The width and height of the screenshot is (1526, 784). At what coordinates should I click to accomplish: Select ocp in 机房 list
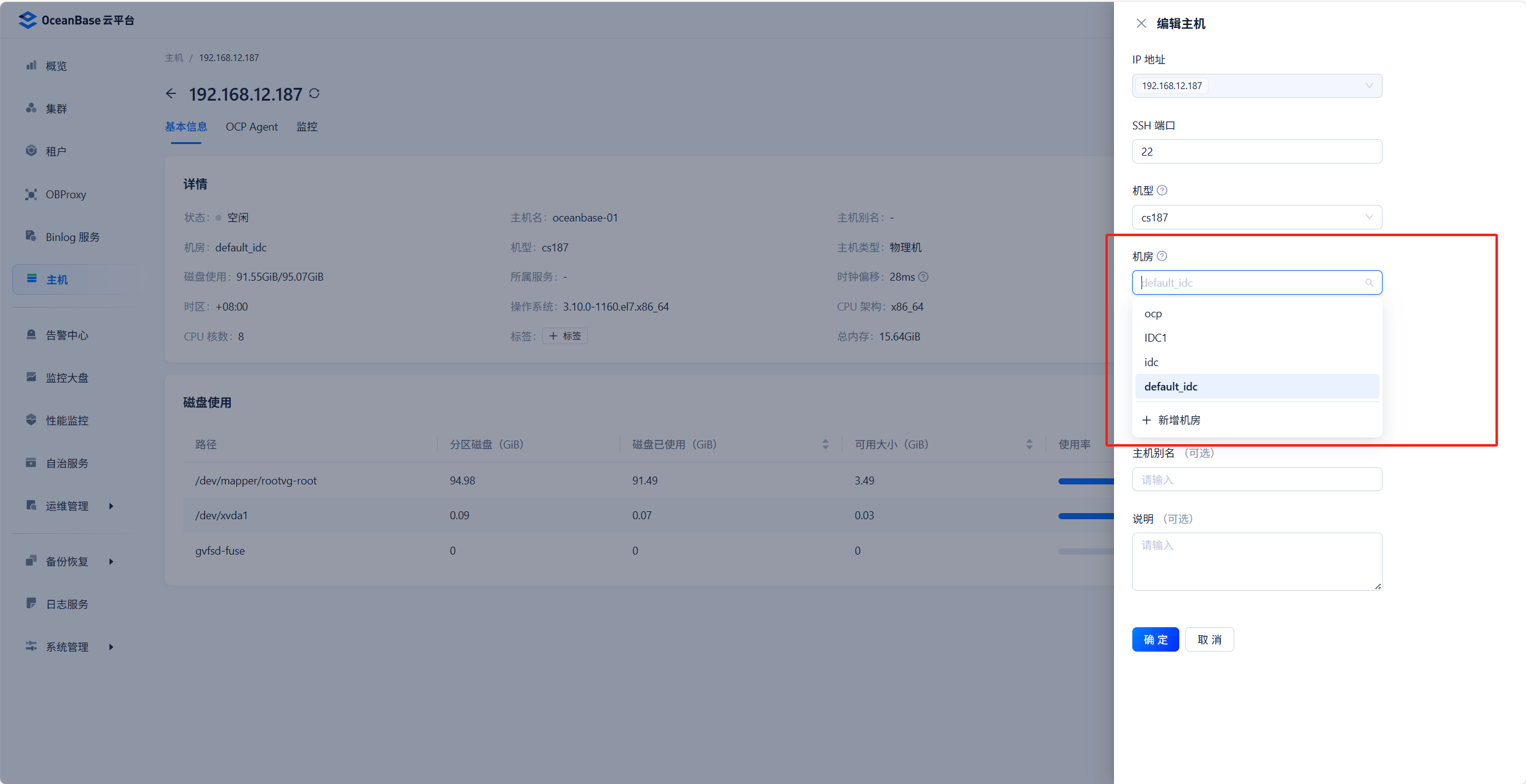coord(1257,314)
